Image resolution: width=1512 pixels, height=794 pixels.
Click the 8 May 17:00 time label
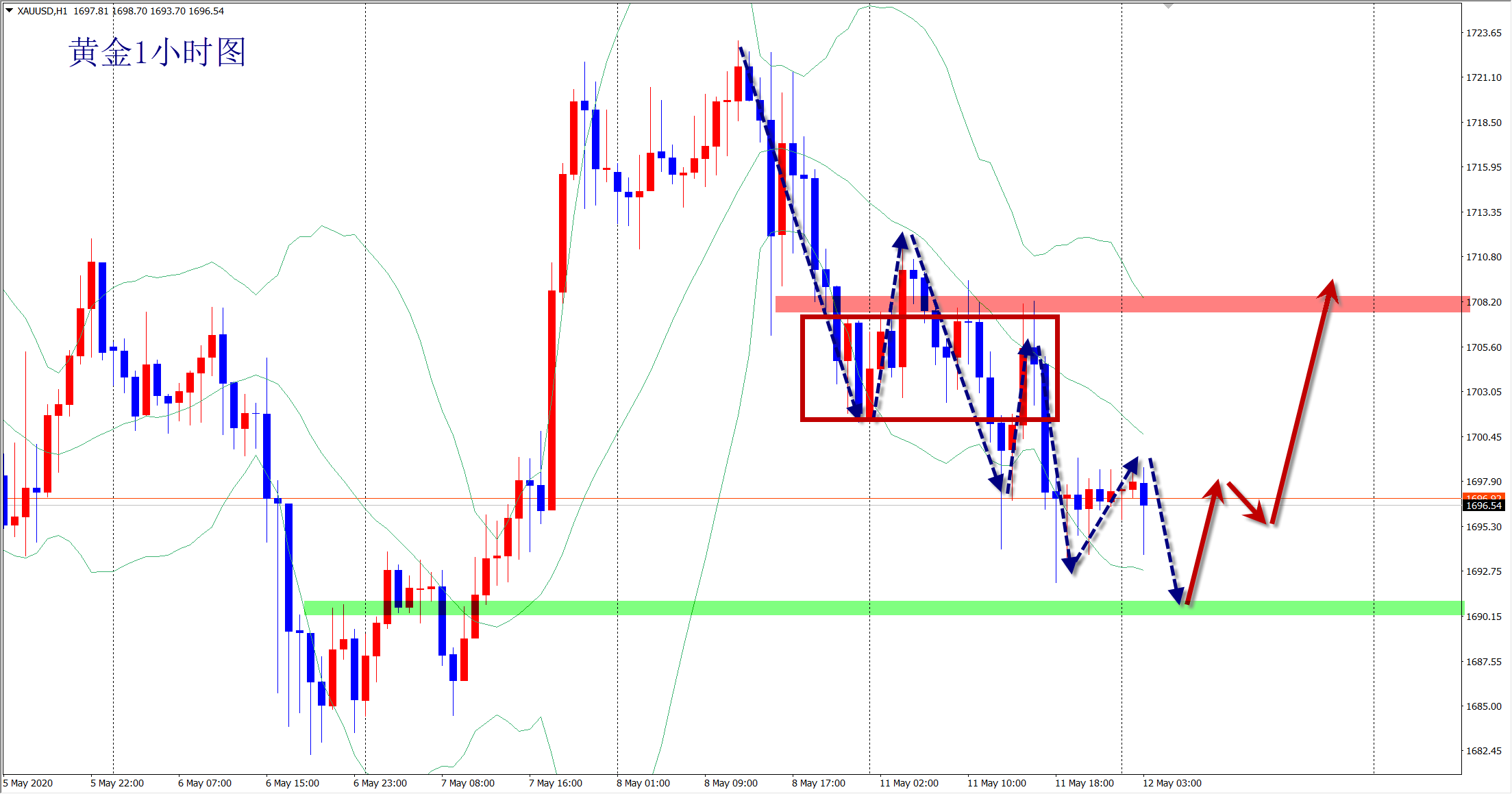[819, 783]
